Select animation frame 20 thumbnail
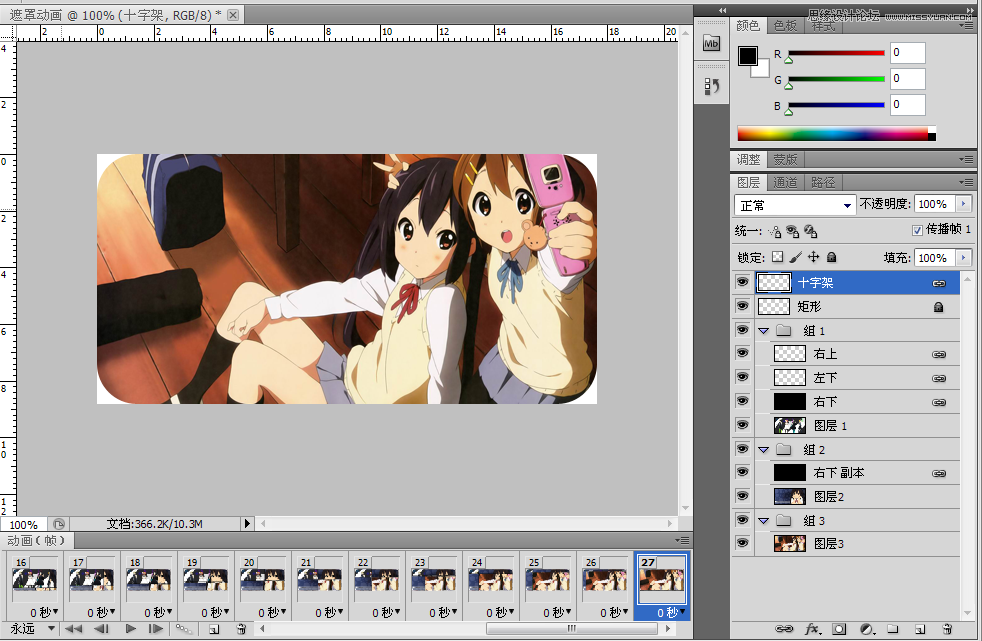The image size is (982, 641). coord(262,579)
